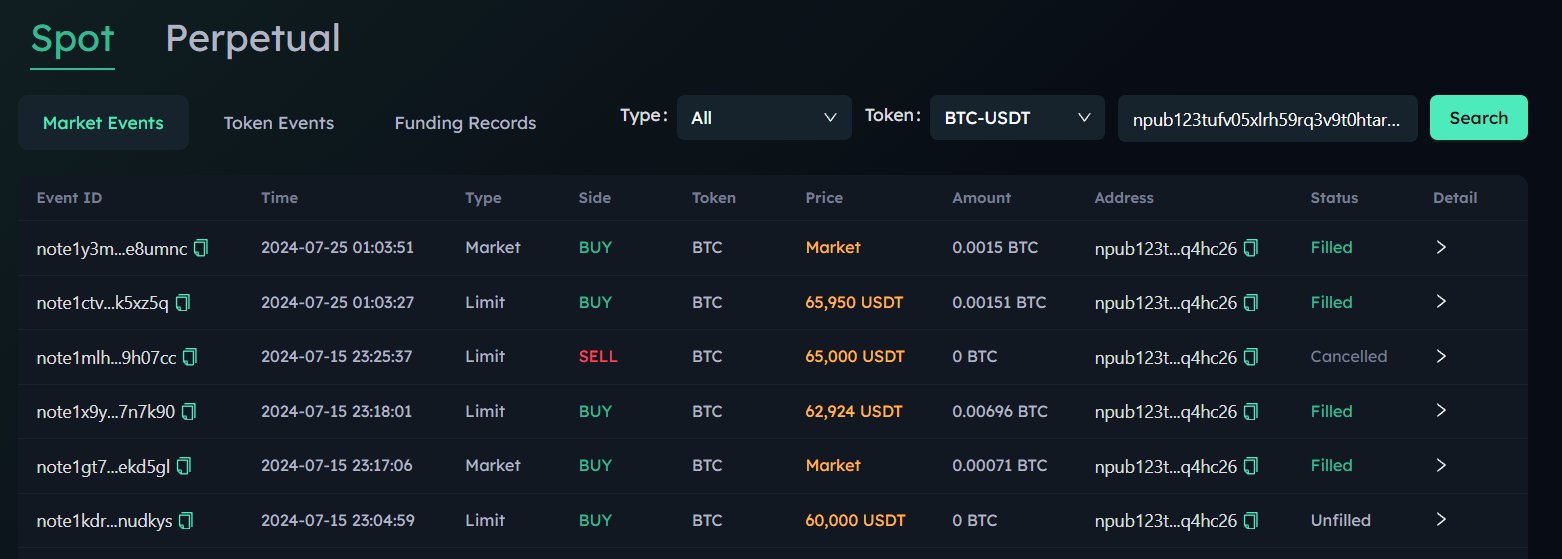Copy event ID note1mlh...9h07cc
Screen dimensions: 1562x559
click(190, 357)
